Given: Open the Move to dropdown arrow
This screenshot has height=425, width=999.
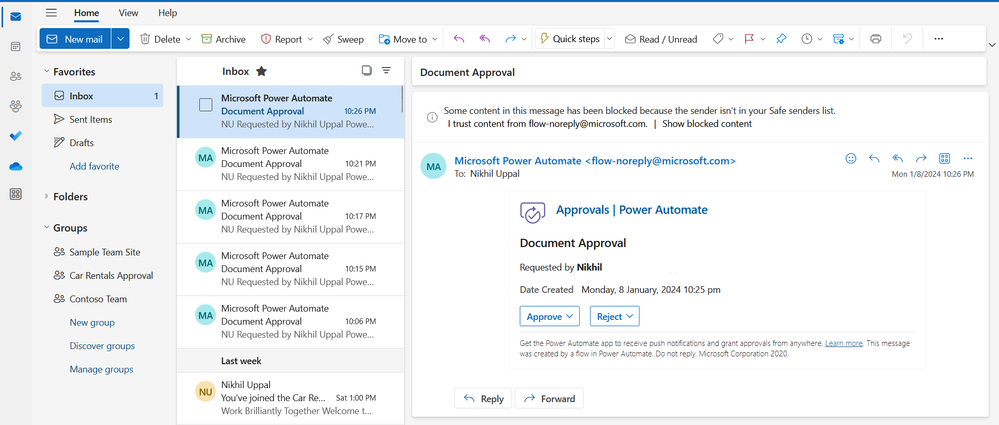Looking at the screenshot, I should pos(435,39).
